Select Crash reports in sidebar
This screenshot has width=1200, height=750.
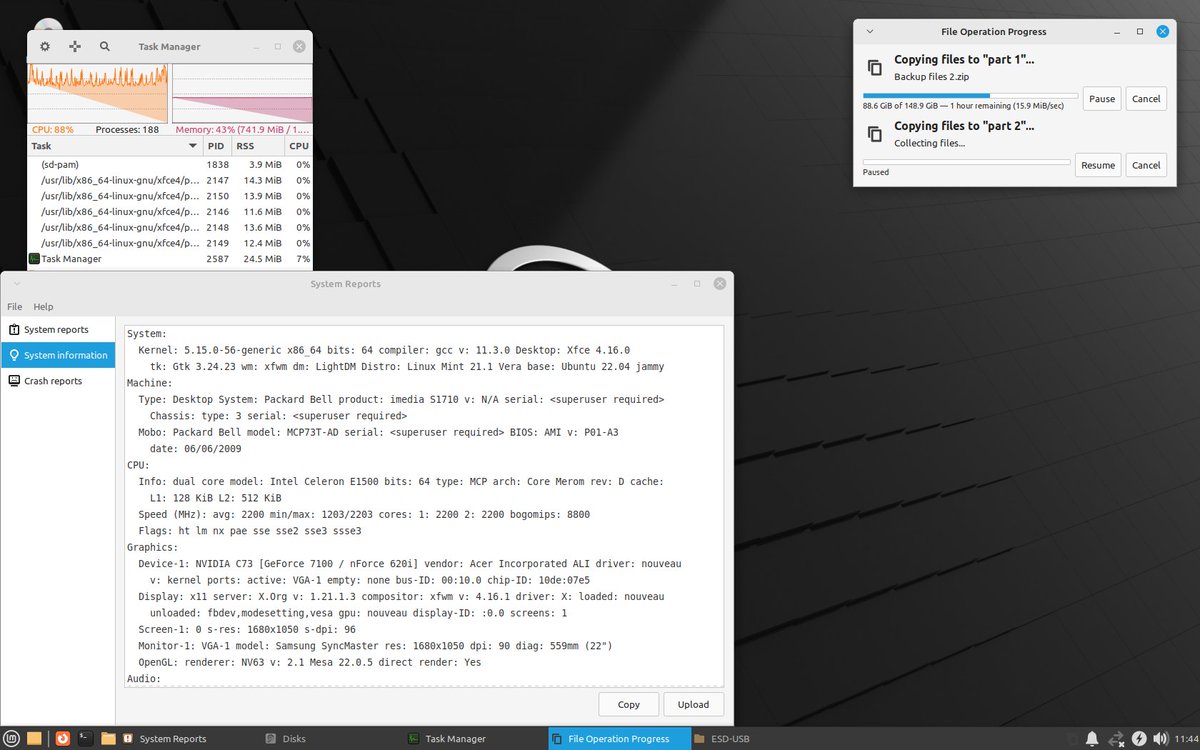tap(58, 381)
